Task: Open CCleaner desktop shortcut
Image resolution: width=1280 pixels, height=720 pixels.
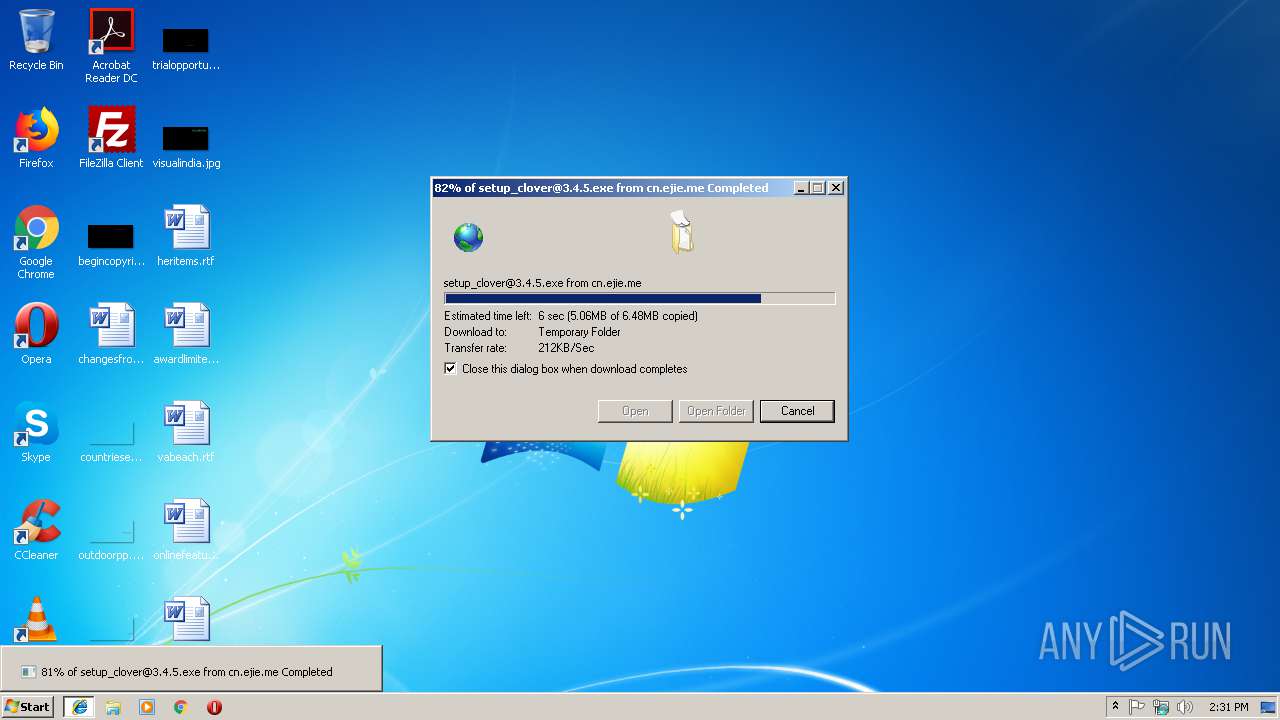Action: (x=36, y=530)
